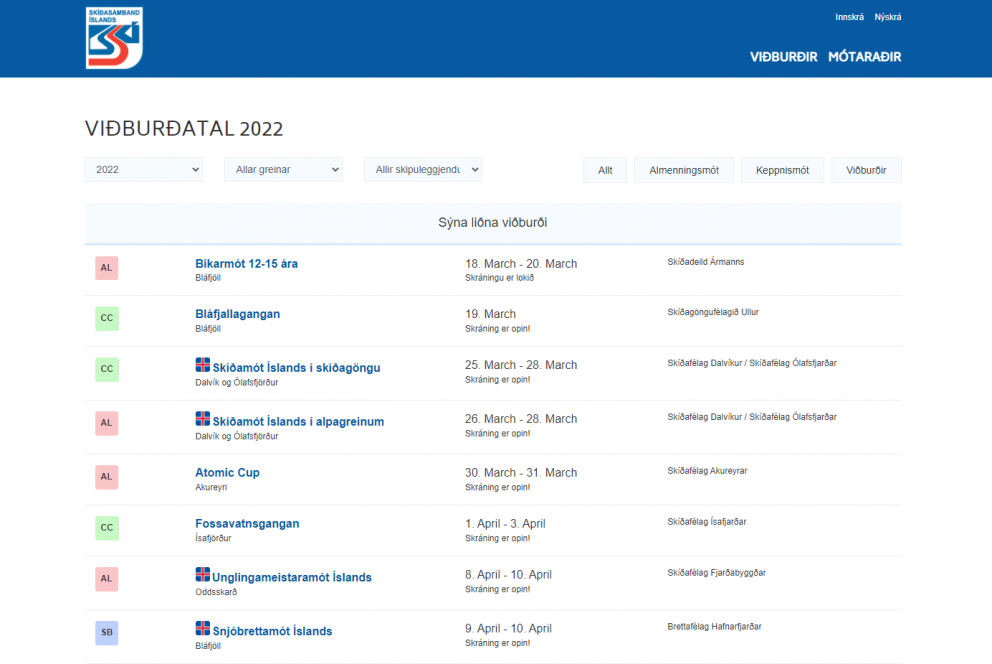Click the Skíðasamband Íslands logo
This screenshot has width=992, height=664.
[x=114, y=38]
